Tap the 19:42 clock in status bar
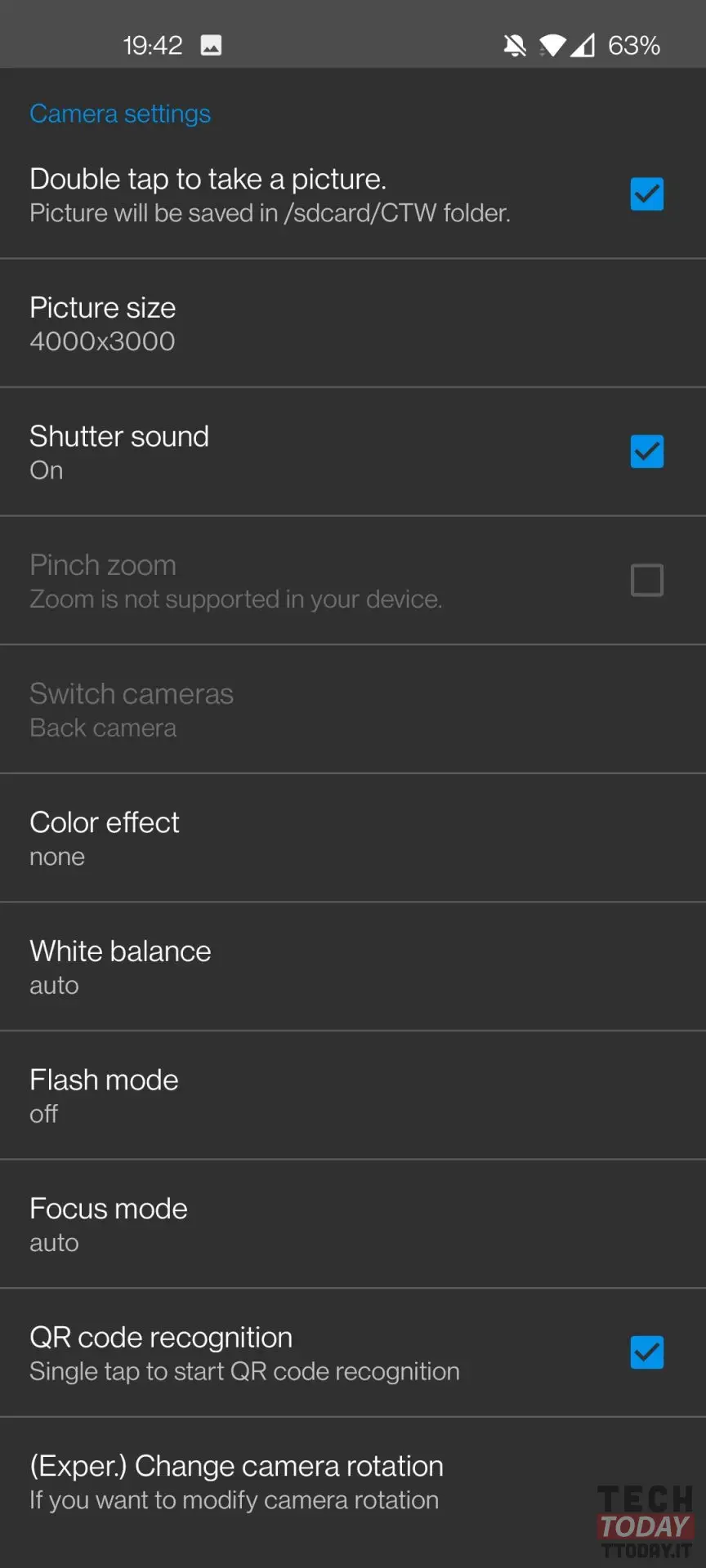706x1568 pixels. point(153,46)
